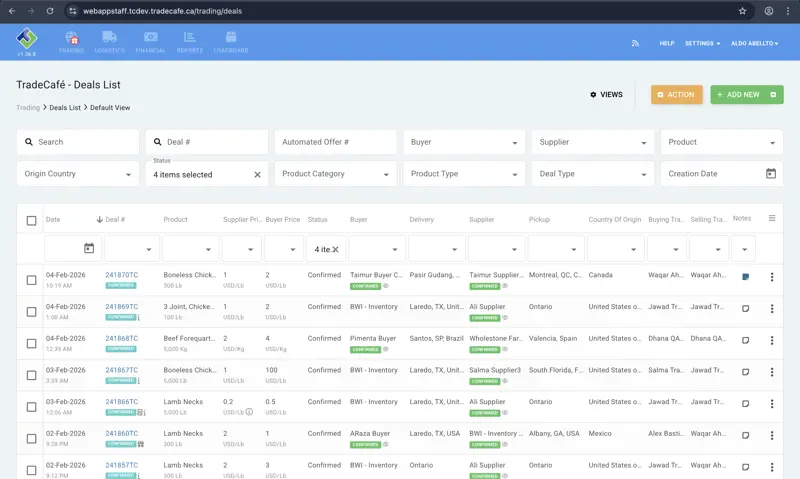Image resolution: width=800 pixels, height=479 pixels.
Task: Check the box for deal 241860TC
Action: (x=31, y=438)
